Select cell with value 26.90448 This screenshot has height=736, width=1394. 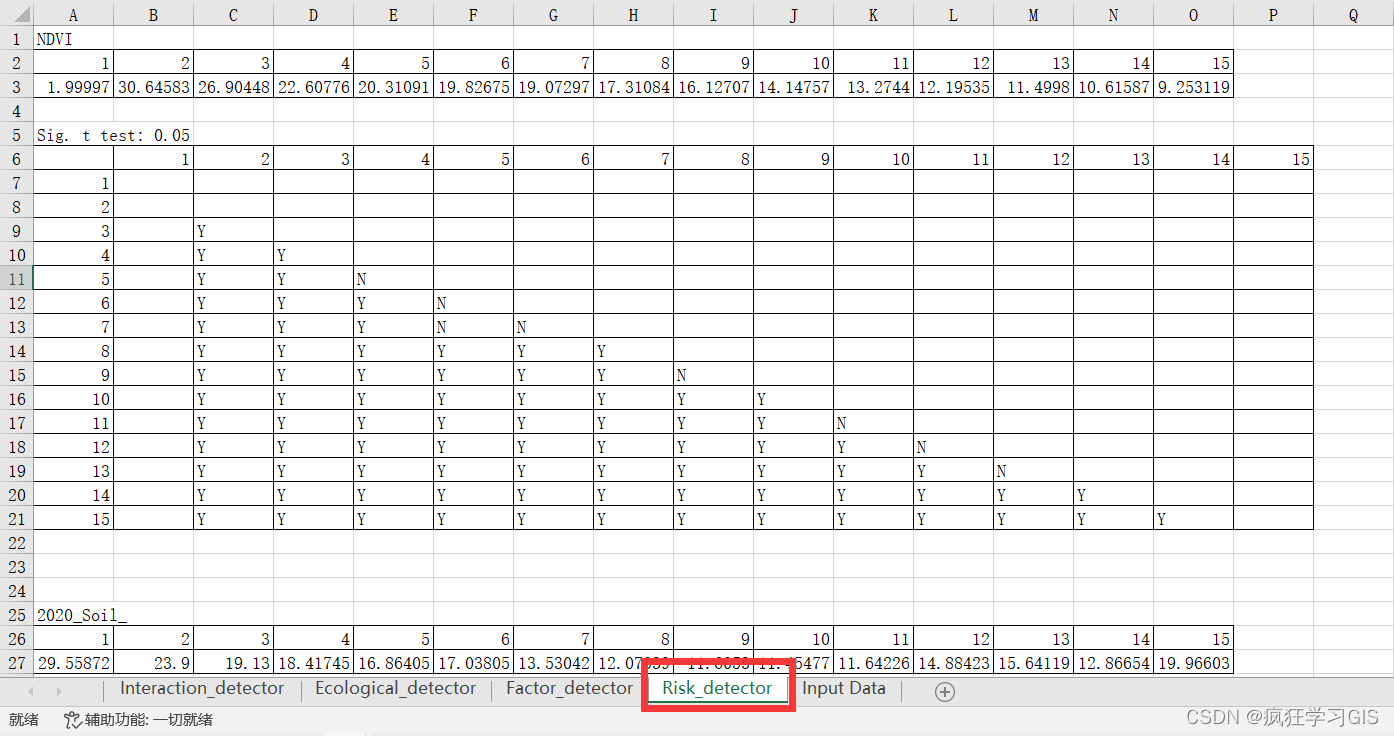[x=234, y=87]
